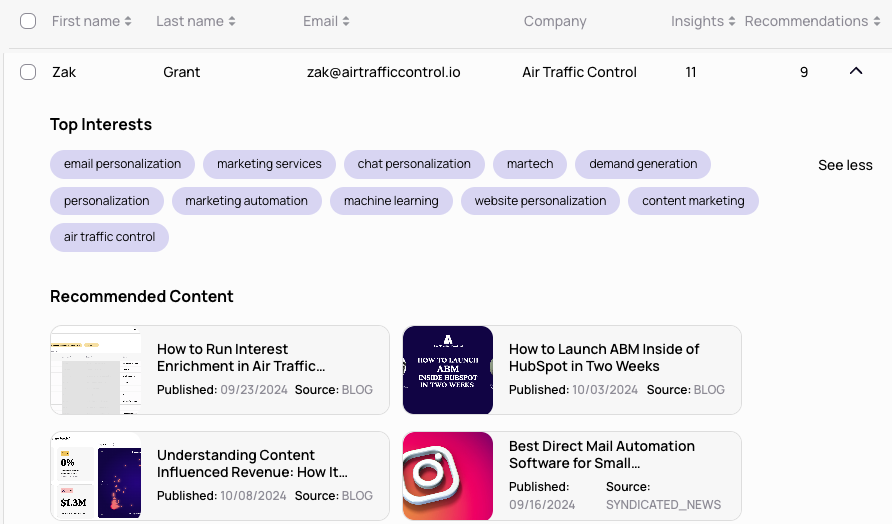Open the Instagram-logo direct mail thumbnail
Image resolution: width=892 pixels, height=524 pixels.
[x=448, y=476]
